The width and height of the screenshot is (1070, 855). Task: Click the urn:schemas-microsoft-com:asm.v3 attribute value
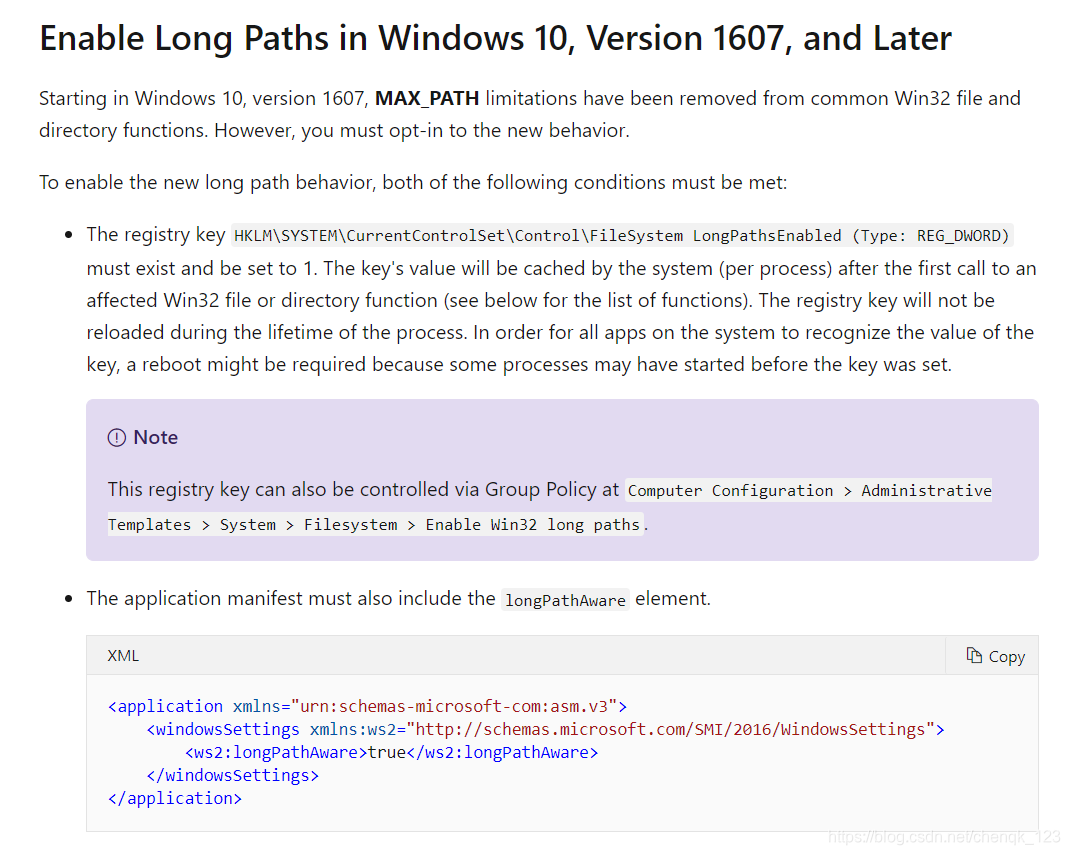(455, 706)
